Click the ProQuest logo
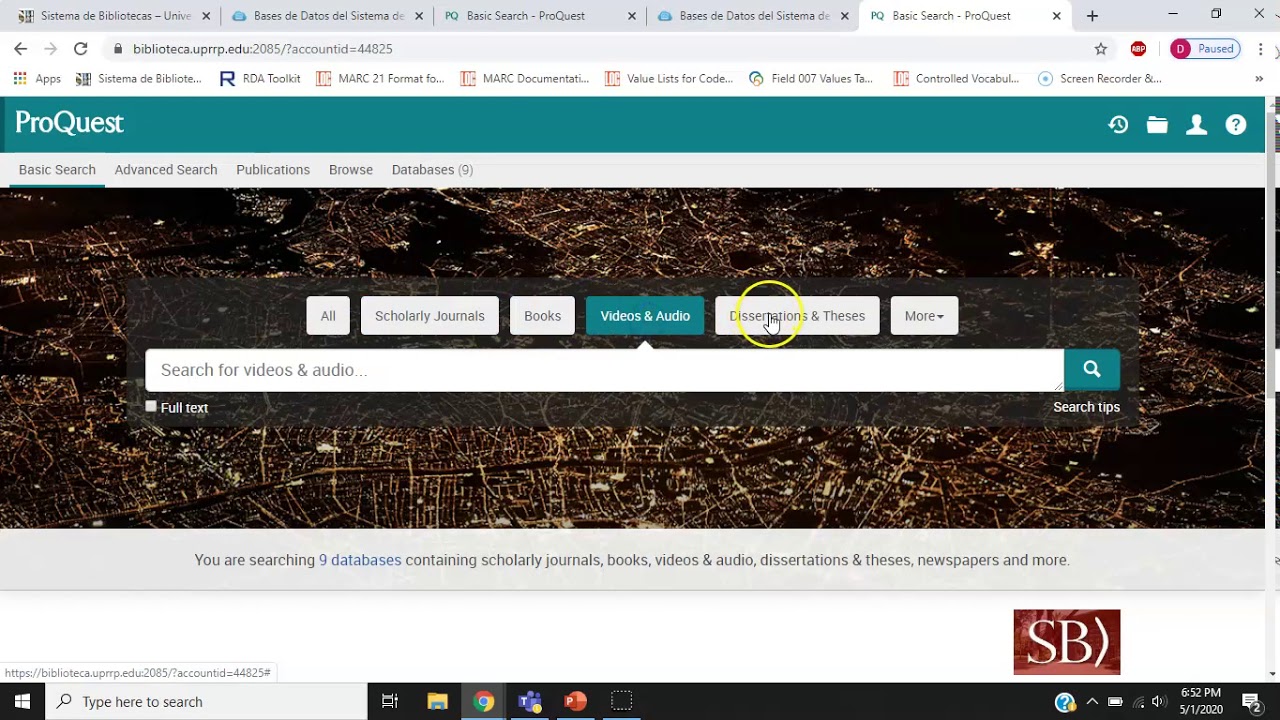This screenshot has height=720, width=1280. click(x=69, y=123)
